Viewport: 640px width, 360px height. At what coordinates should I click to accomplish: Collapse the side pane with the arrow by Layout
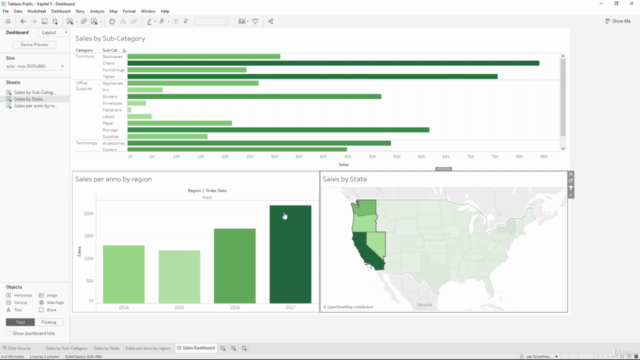point(66,32)
